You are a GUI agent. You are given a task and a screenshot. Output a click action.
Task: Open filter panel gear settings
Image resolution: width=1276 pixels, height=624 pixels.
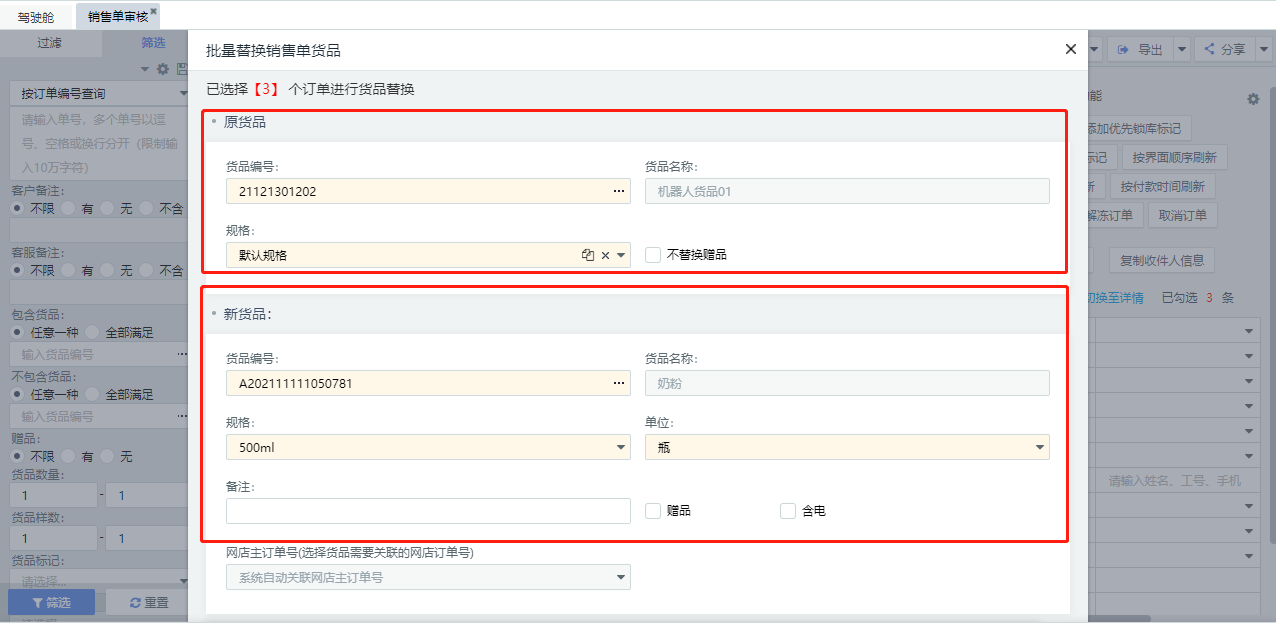[x=163, y=69]
